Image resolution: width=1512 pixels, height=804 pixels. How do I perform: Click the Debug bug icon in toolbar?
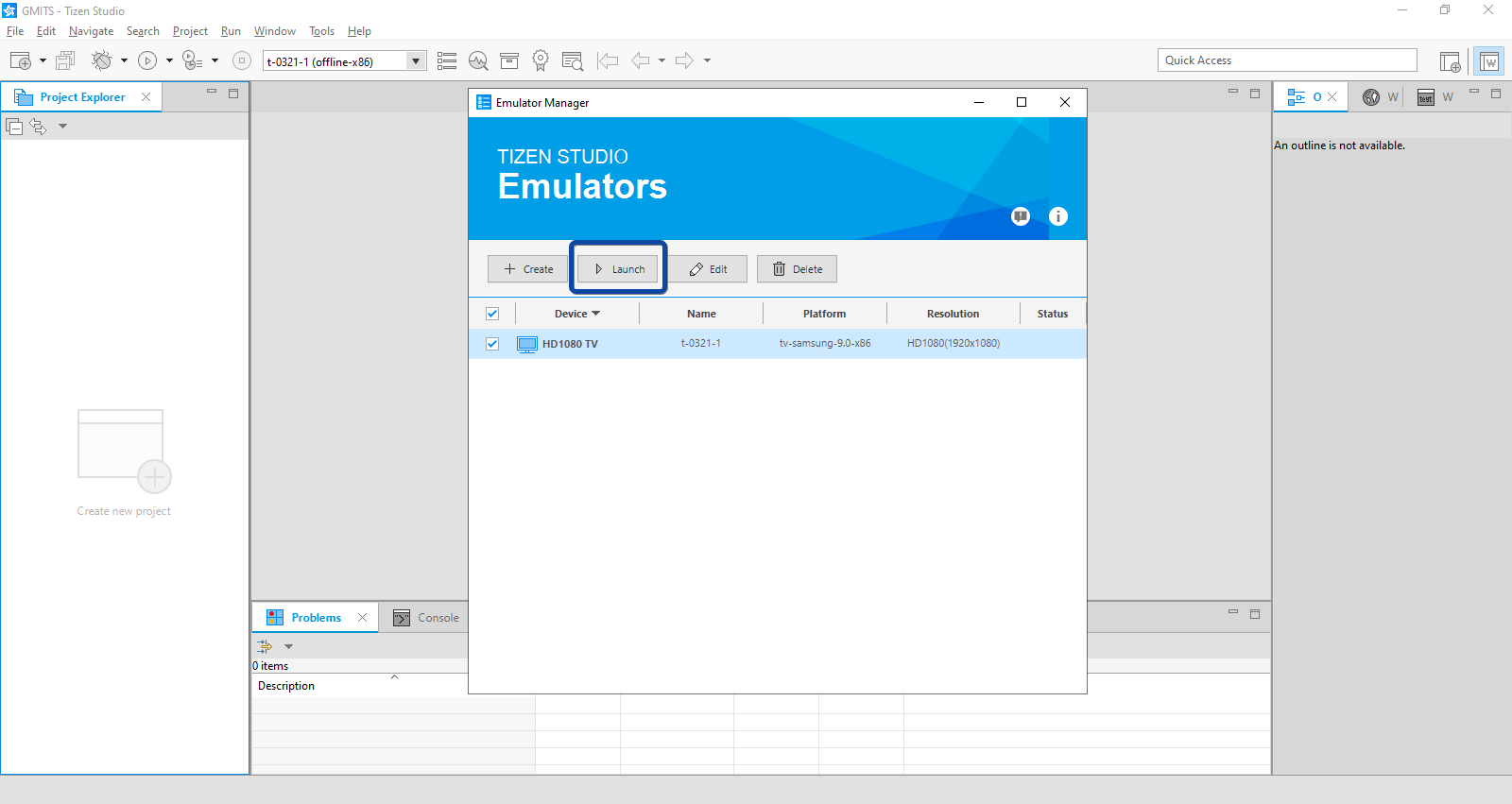[101, 60]
